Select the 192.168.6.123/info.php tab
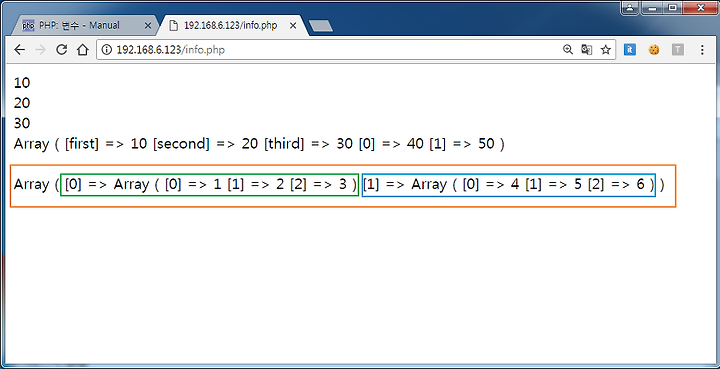 click(x=232, y=25)
